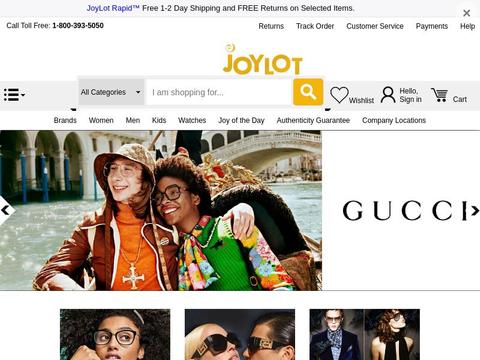The height and width of the screenshot is (360, 480).
Task: Open Joy of the Day
Action: [x=241, y=120]
